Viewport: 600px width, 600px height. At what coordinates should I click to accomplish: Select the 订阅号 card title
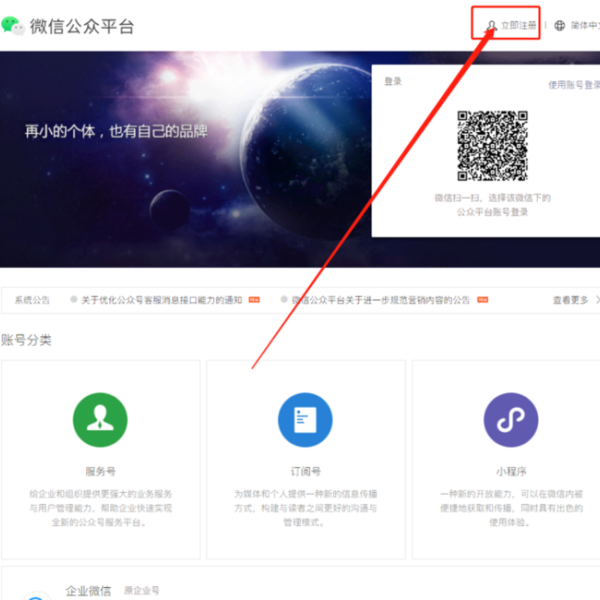[305, 471]
